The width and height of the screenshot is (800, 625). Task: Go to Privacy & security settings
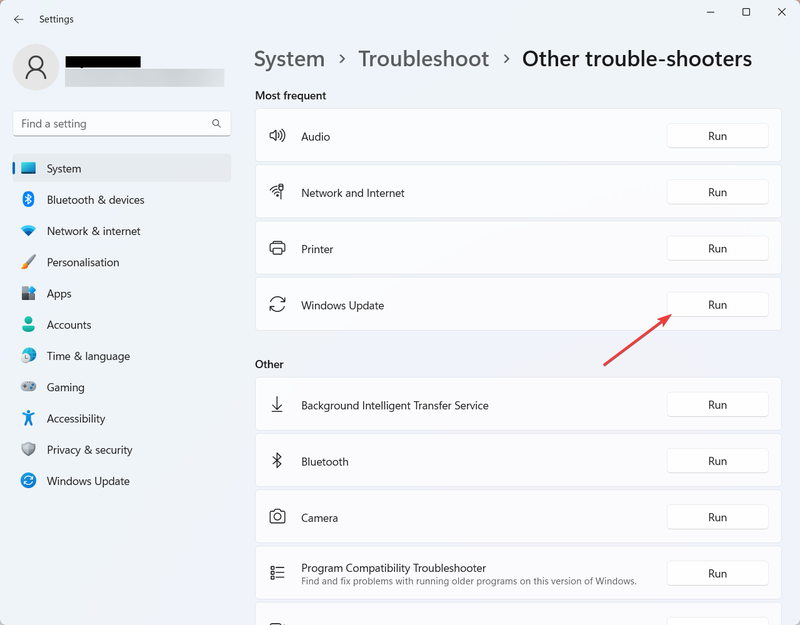click(122, 449)
